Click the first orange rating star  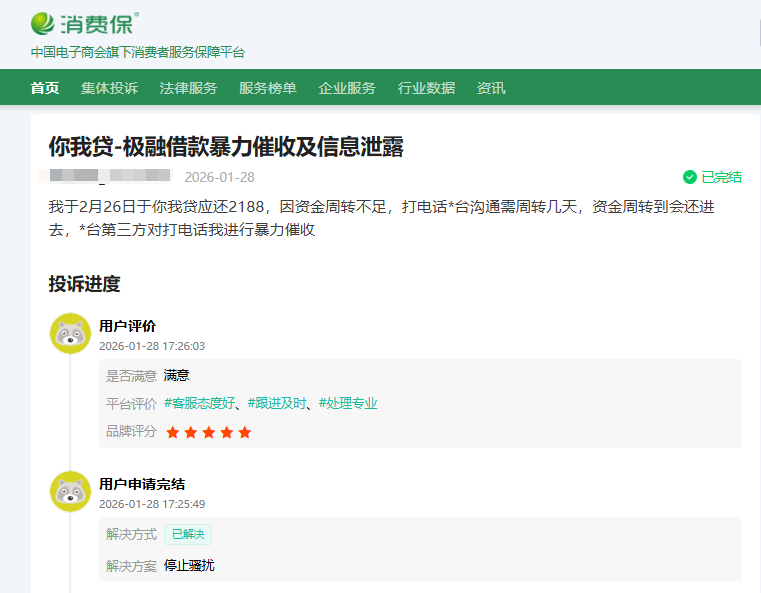click(173, 432)
